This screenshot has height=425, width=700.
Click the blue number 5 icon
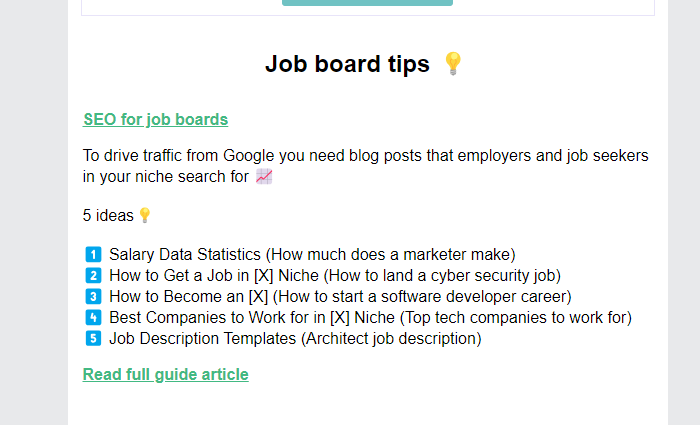point(93,338)
